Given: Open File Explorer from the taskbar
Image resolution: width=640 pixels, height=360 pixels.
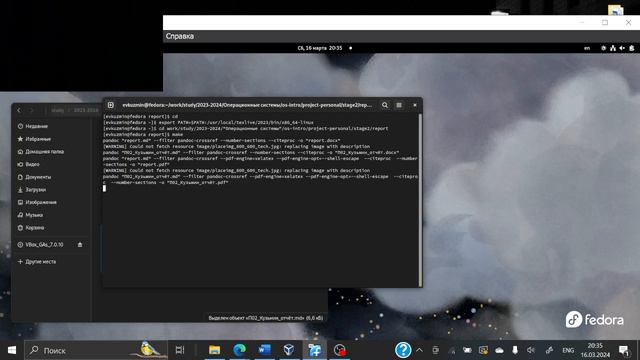Looking at the screenshot, I should [x=214, y=350].
